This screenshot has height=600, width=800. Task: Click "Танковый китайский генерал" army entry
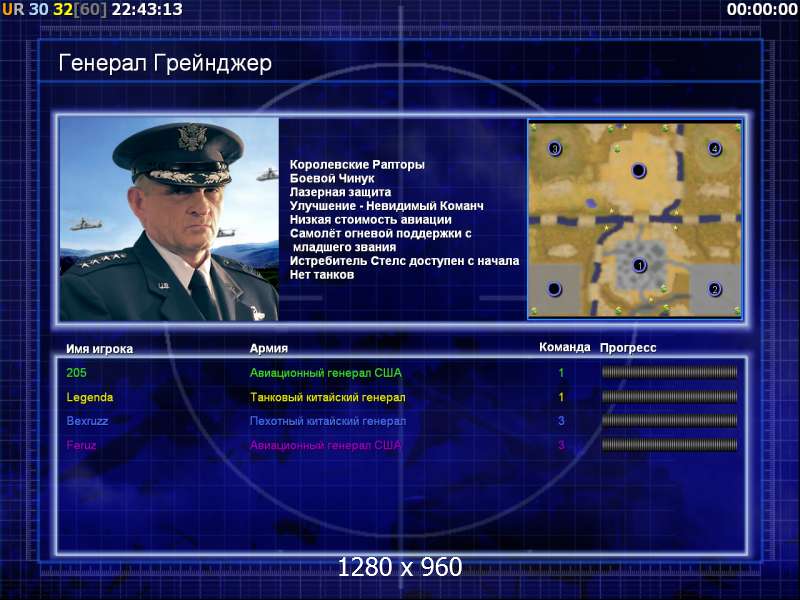pos(328,397)
